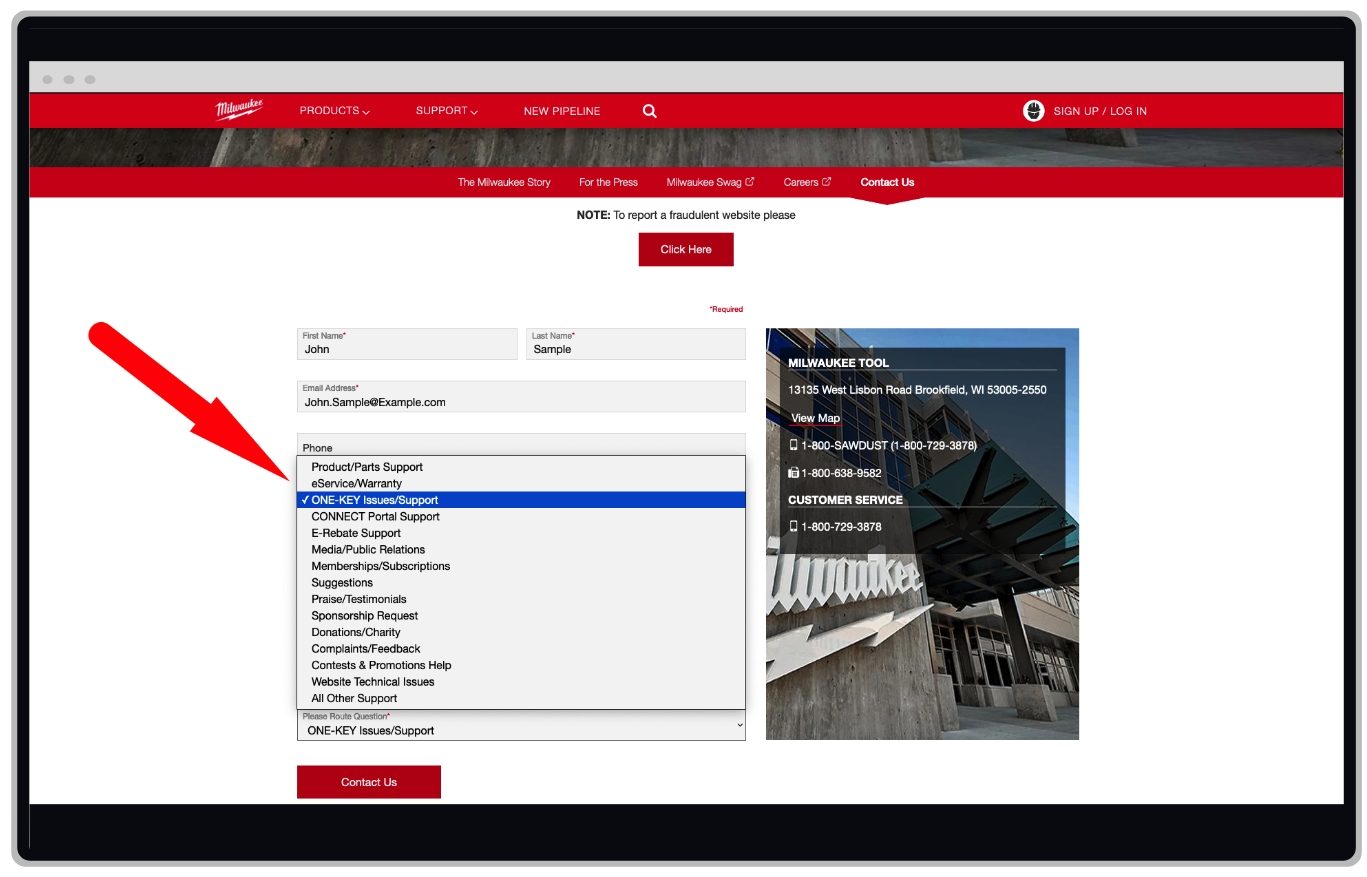The width and height of the screenshot is (1367, 877).
Task: Open the View Map link
Action: point(814,417)
